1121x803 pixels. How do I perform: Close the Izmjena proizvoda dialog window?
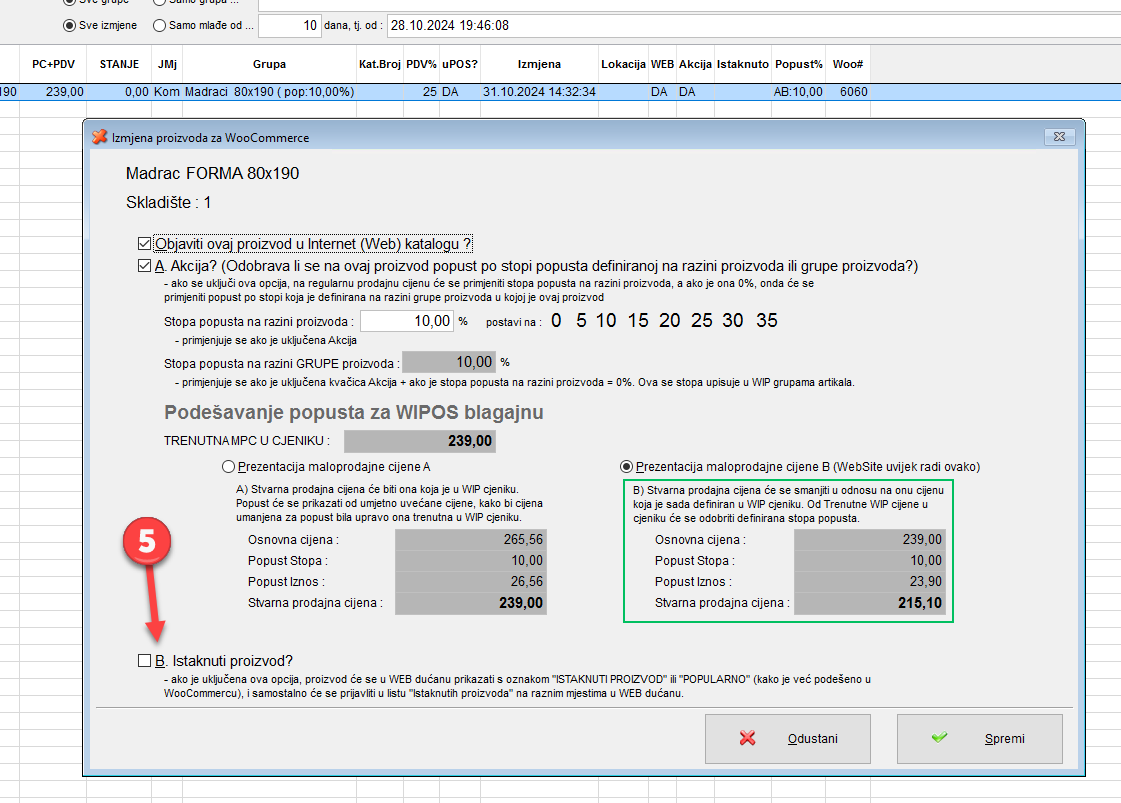point(1057,137)
